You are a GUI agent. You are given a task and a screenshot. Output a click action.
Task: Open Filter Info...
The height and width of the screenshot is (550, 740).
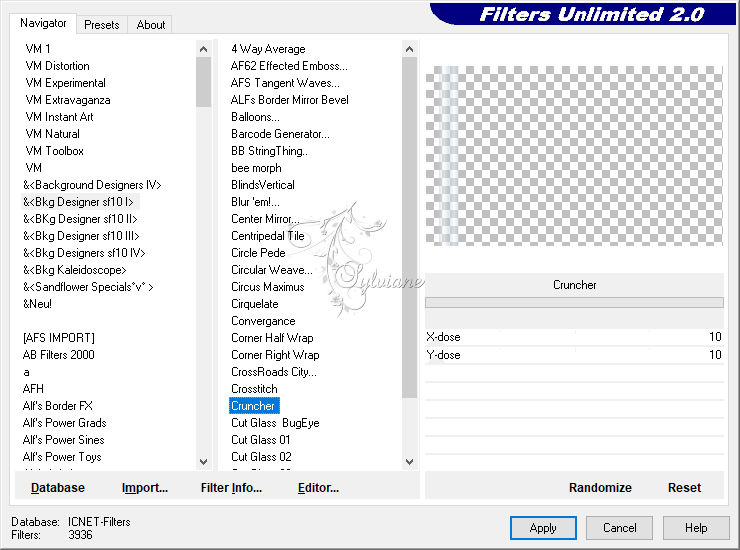231,488
